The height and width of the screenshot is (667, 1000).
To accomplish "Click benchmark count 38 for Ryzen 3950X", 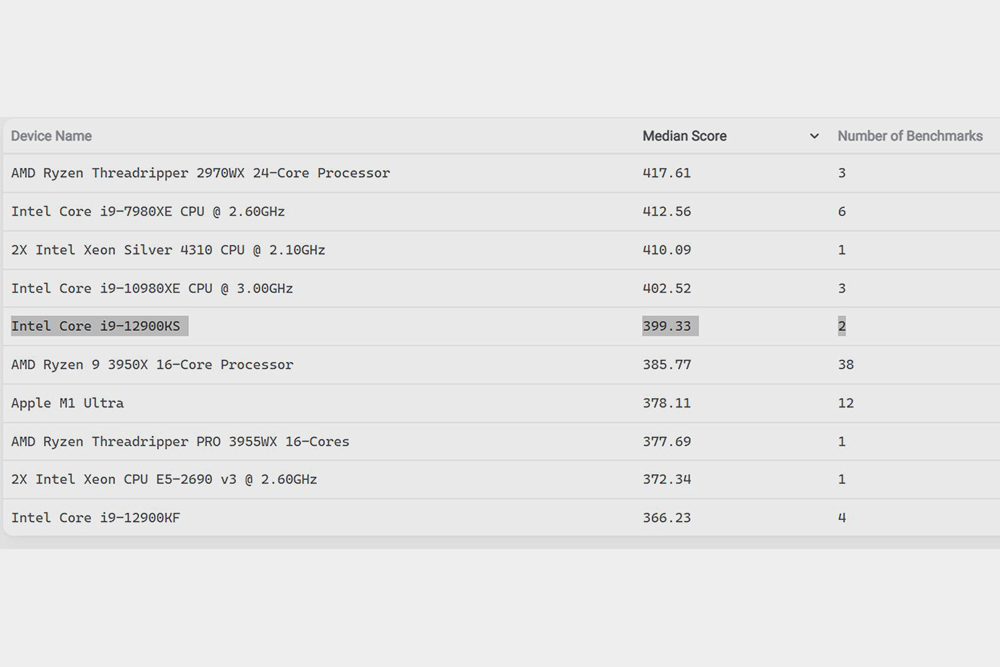I will (846, 364).
